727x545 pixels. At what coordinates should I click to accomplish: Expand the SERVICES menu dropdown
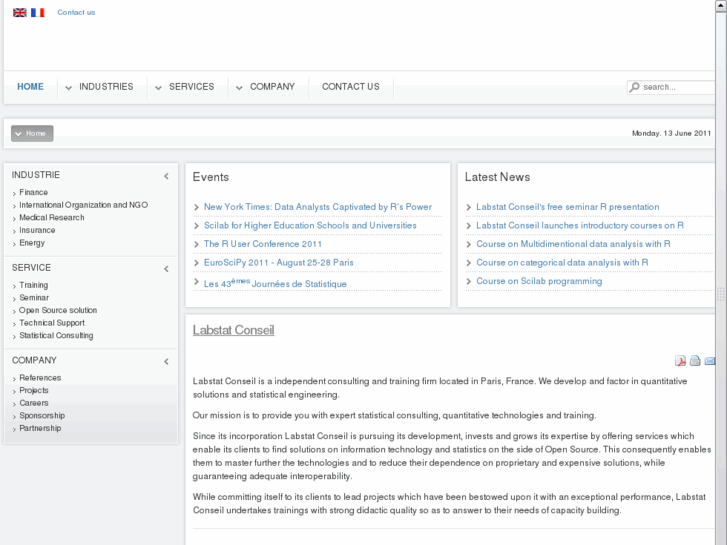tap(158, 88)
